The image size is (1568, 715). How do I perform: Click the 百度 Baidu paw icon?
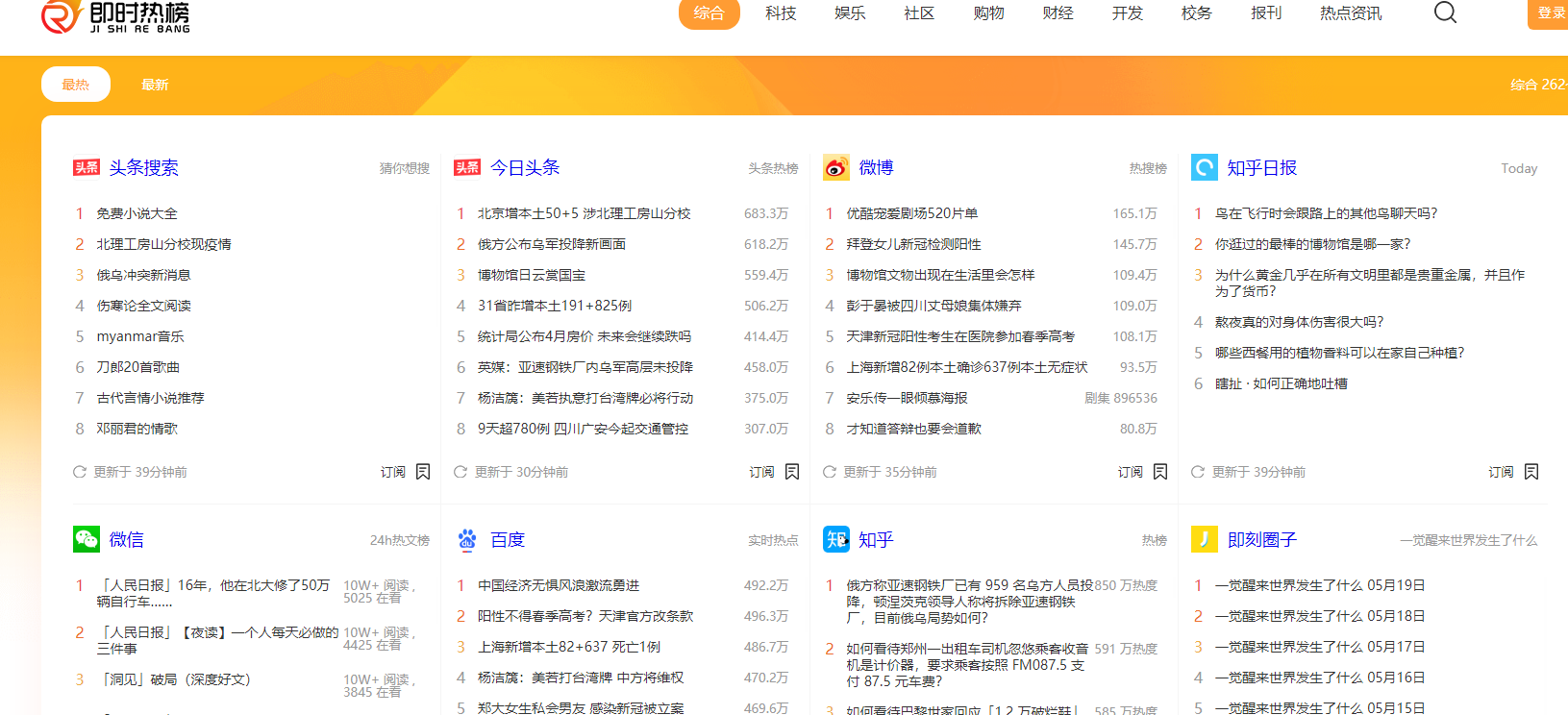pos(467,539)
